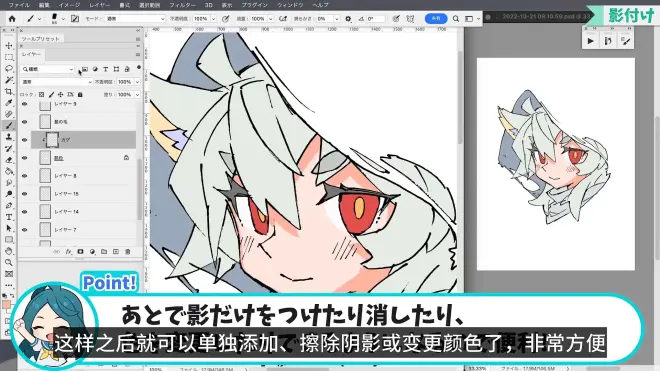The image size is (660, 371).
Task: Open flow percentage dropdown arrow
Action: (x=271, y=19)
